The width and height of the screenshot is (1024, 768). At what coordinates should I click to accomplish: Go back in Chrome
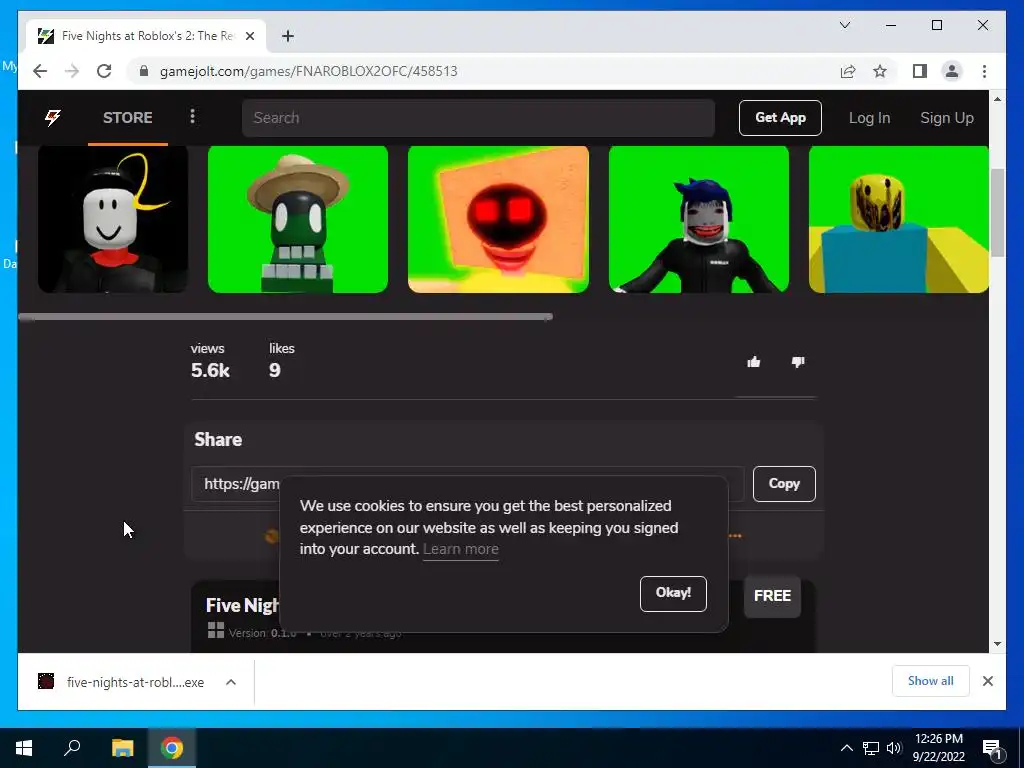(40, 71)
